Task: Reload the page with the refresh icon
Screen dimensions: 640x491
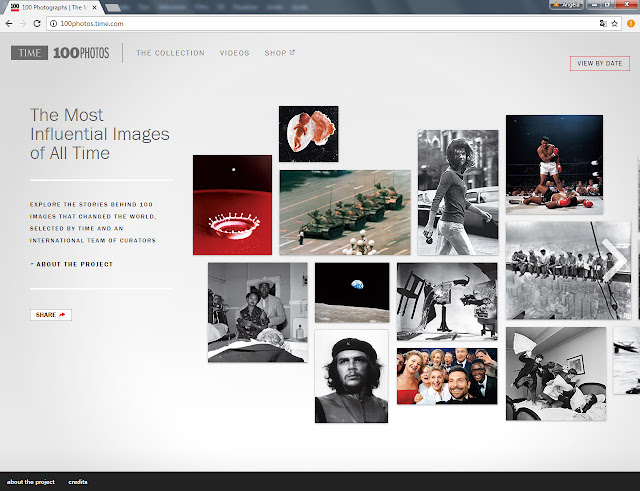Action: pyautogui.click(x=37, y=24)
